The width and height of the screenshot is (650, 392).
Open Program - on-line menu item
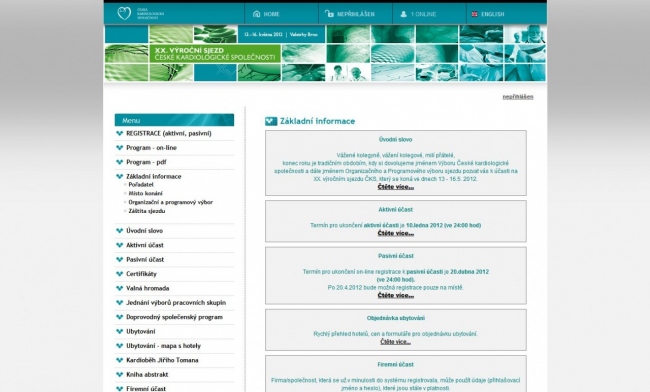pyautogui.click(x=151, y=148)
